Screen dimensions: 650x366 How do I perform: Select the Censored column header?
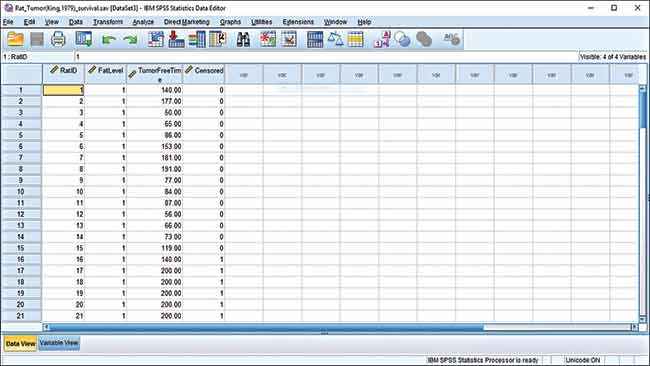[x=204, y=74]
